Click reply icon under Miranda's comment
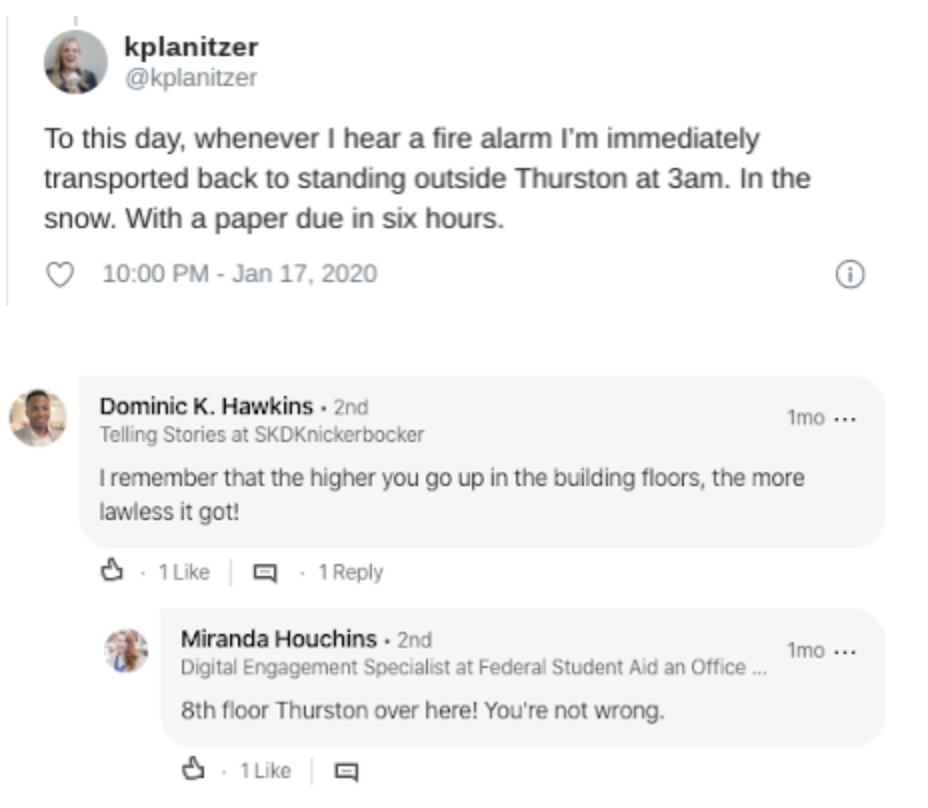The width and height of the screenshot is (928, 808). click(346, 770)
